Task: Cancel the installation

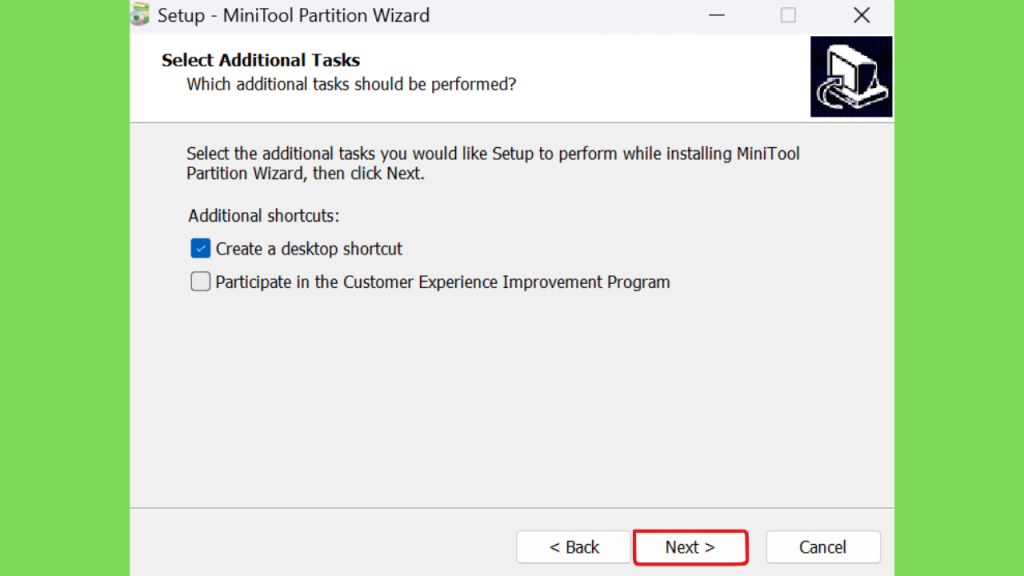Action: tap(823, 547)
